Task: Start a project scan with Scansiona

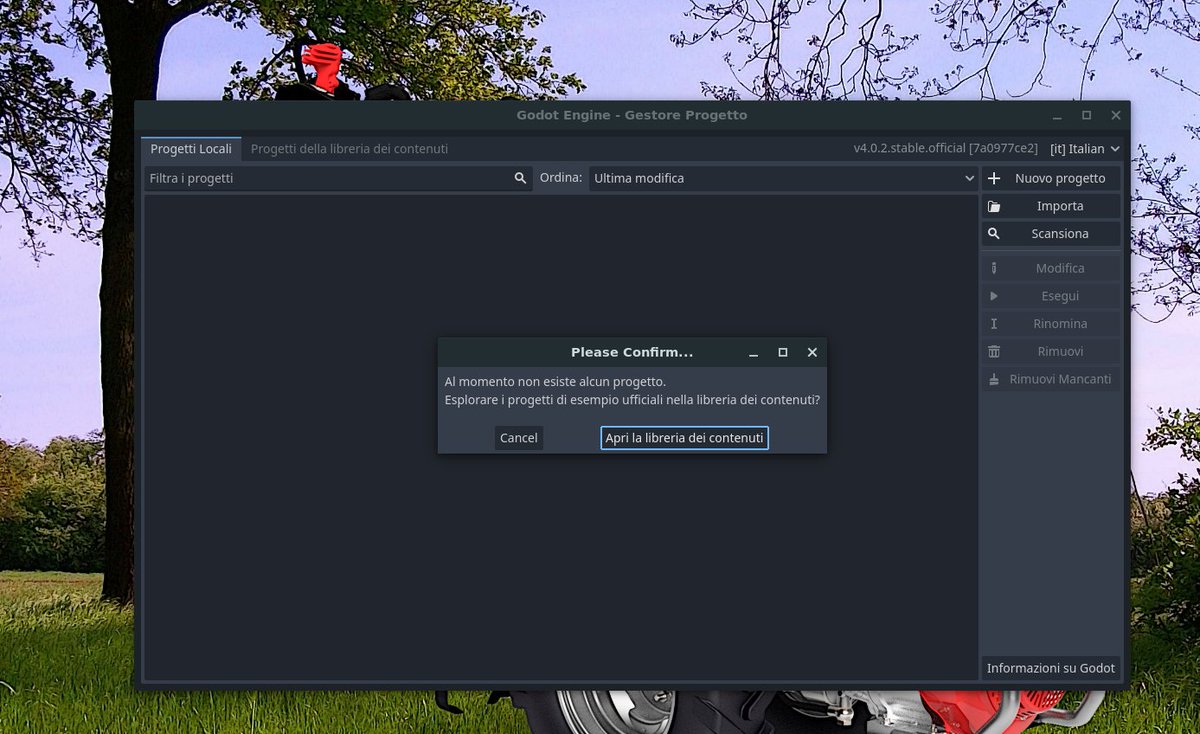Action: pos(1060,233)
